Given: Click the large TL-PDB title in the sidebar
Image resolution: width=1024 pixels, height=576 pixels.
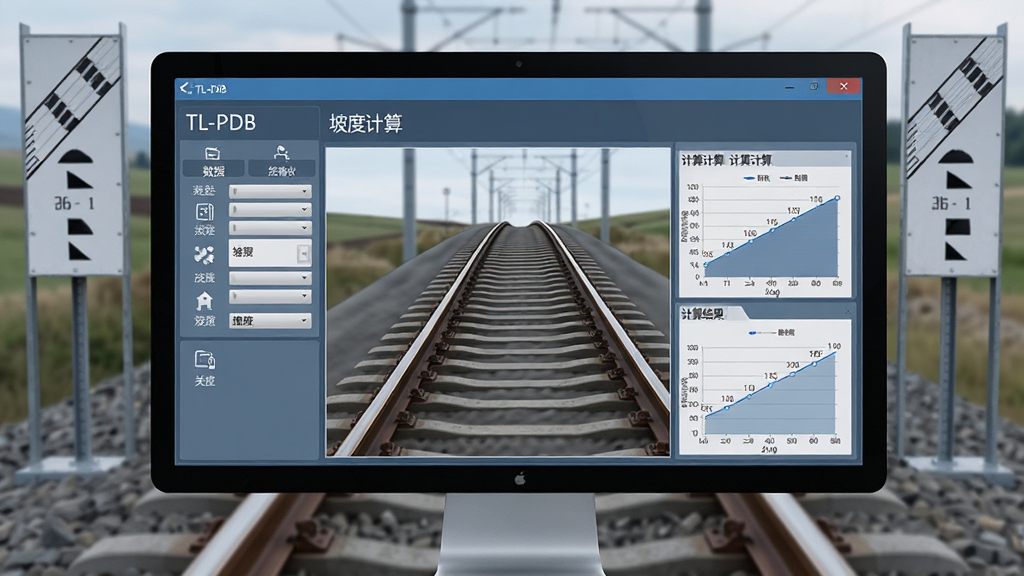Looking at the screenshot, I should click(x=221, y=122).
